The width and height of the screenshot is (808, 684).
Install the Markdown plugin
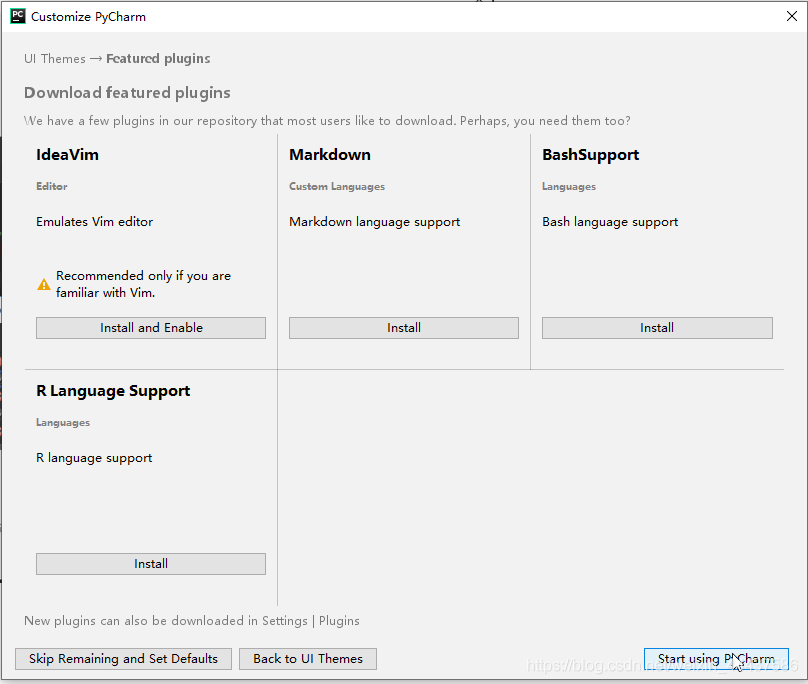click(403, 328)
